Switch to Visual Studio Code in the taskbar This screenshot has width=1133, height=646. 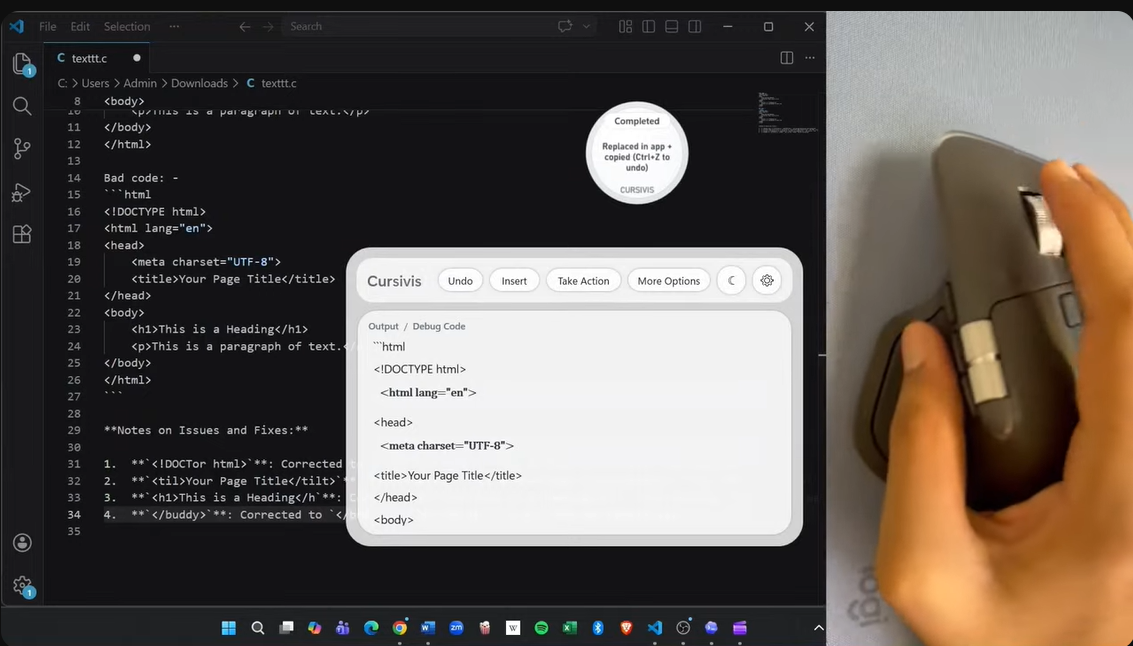655,628
